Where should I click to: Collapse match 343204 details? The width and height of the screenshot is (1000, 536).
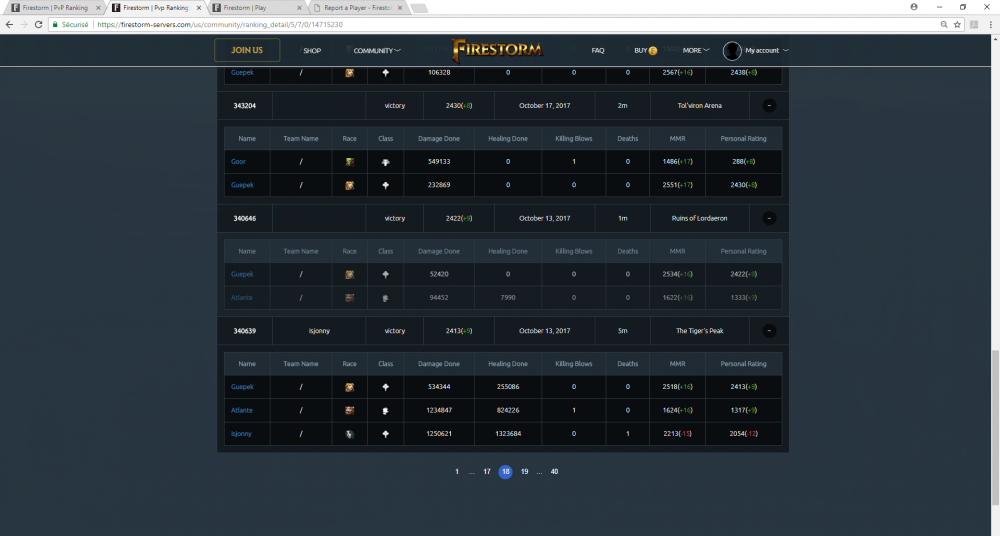tap(769, 106)
